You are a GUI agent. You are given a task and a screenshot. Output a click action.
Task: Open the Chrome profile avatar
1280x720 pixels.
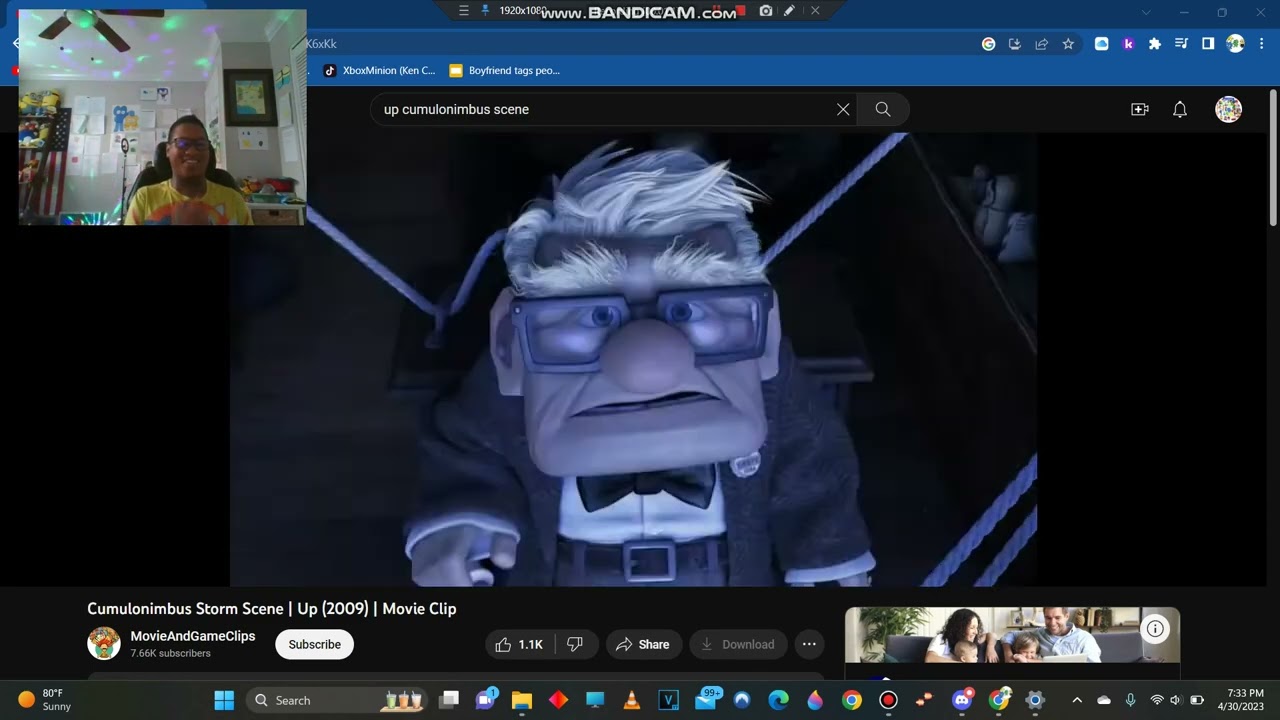click(1235, 44)
